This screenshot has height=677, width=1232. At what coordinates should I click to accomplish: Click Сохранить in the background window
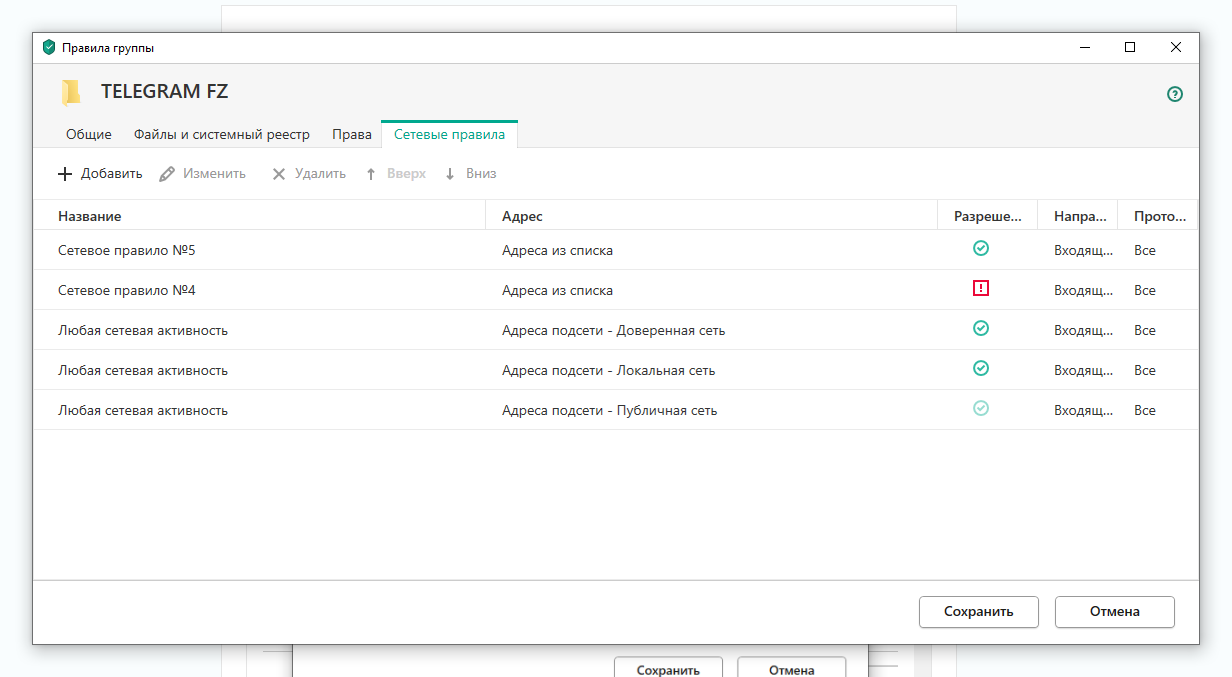point(668,668)
